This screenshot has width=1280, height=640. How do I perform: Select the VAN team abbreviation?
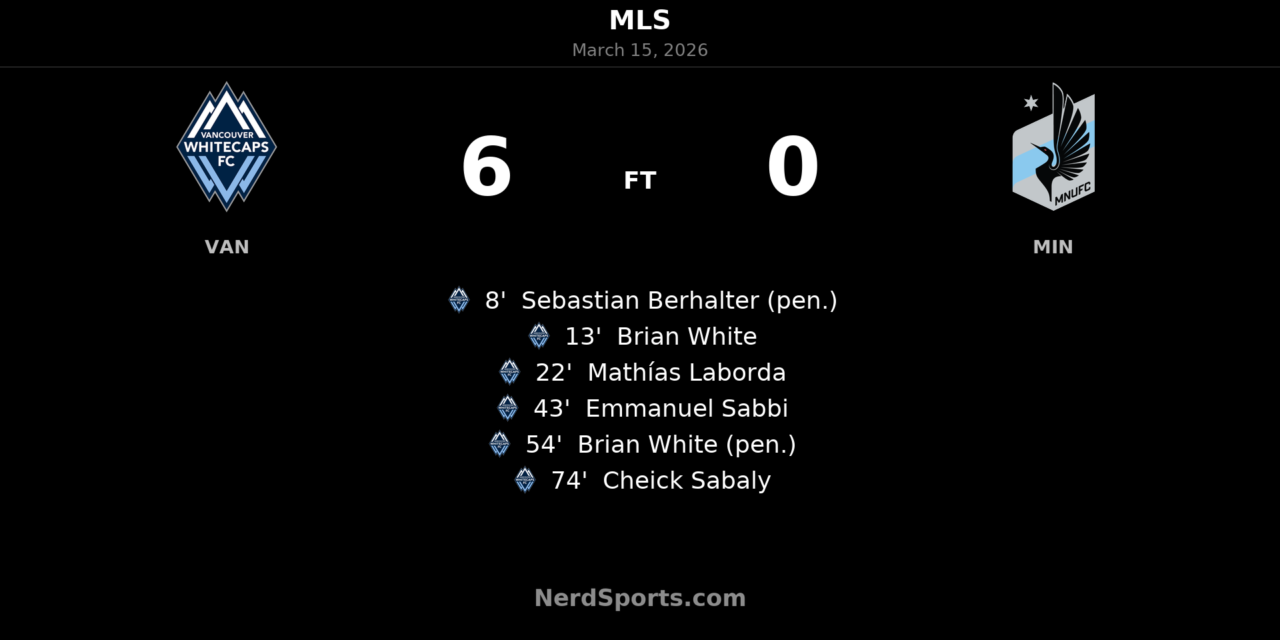[x=227, y=247]
